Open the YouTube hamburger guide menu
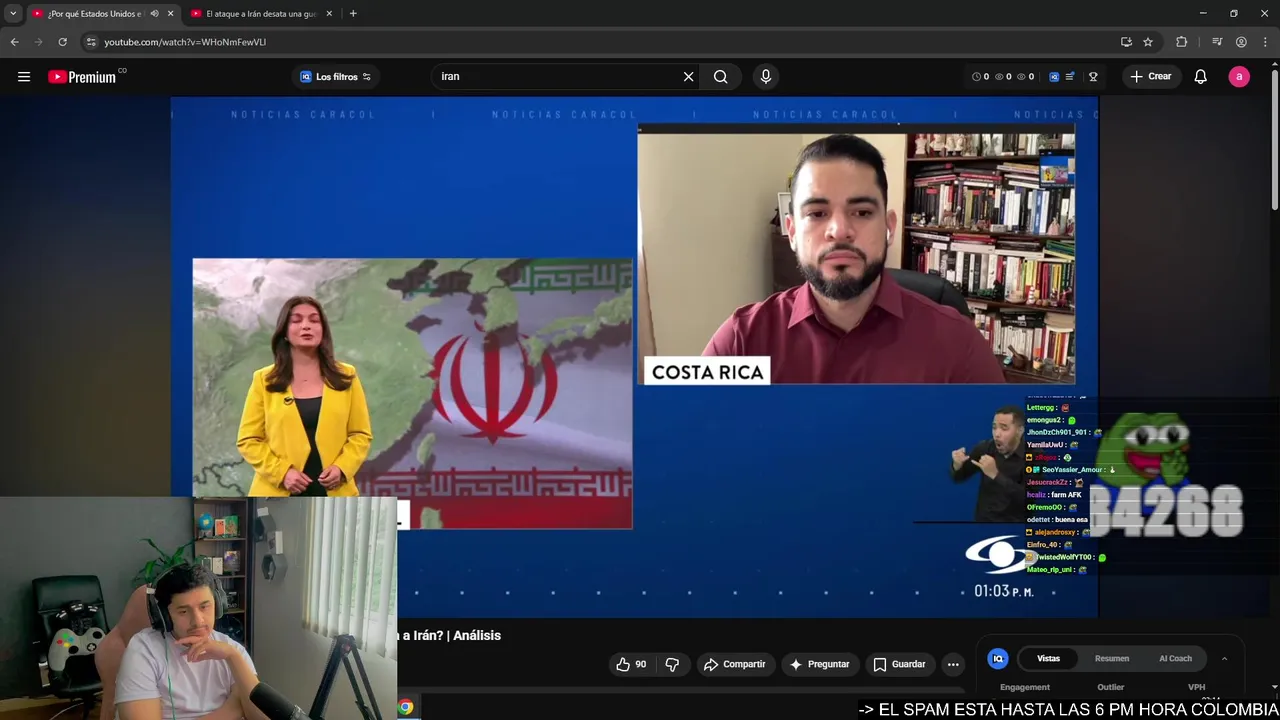The image size is (1280, 720). [24, 77]
